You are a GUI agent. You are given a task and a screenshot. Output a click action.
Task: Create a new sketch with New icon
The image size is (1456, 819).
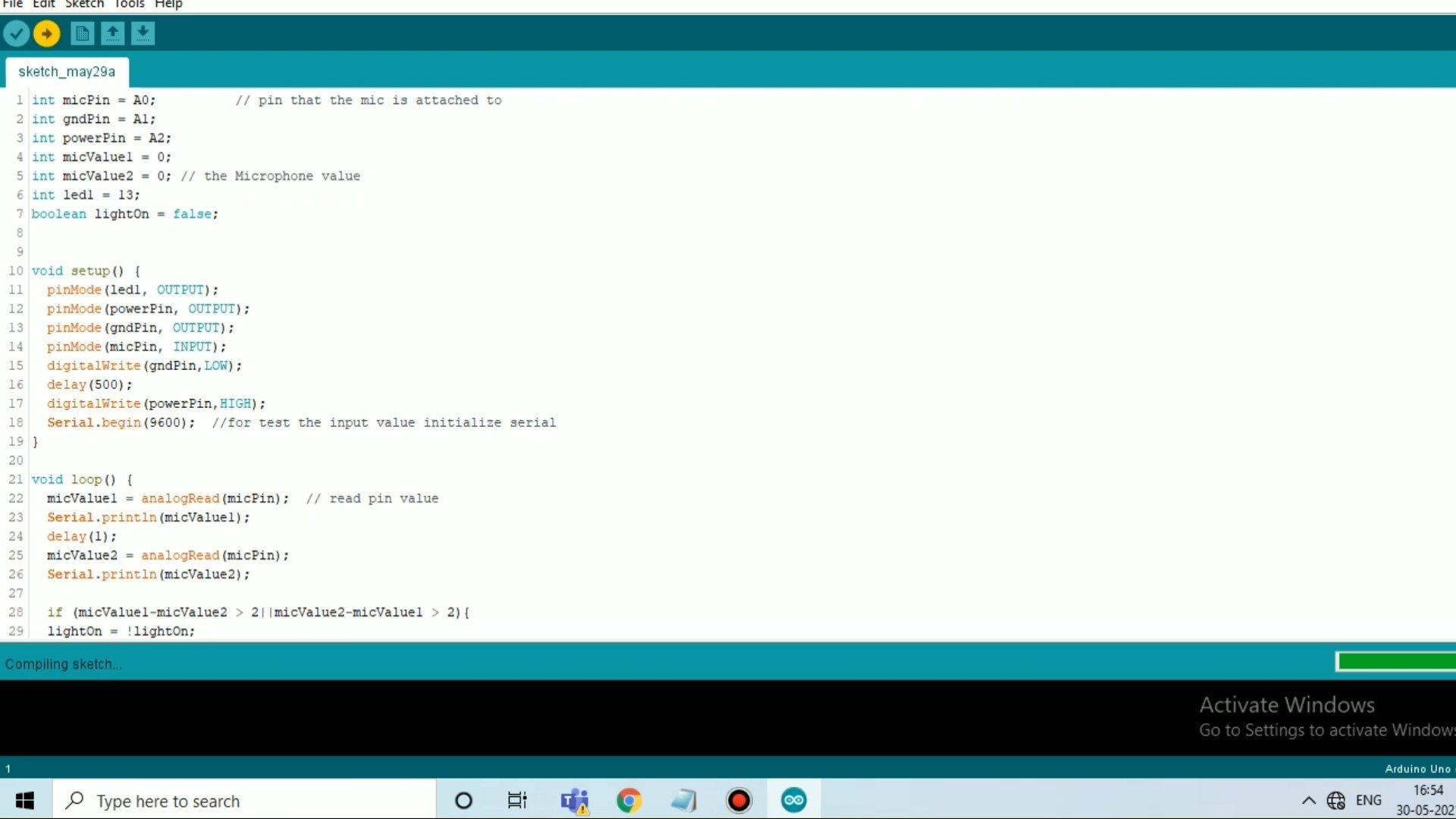[x=82, y=33]
